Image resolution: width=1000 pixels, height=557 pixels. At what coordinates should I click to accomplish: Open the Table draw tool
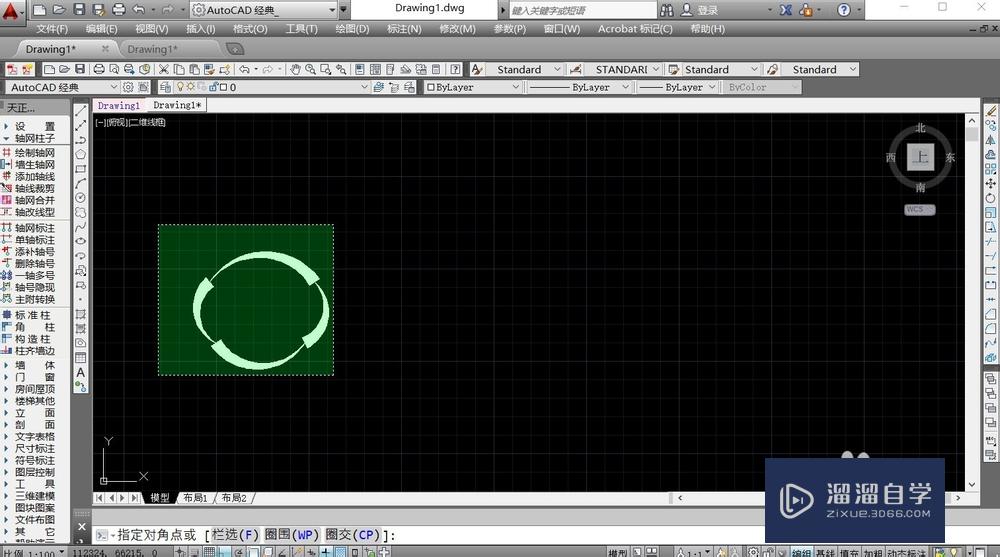pos(80,357)
